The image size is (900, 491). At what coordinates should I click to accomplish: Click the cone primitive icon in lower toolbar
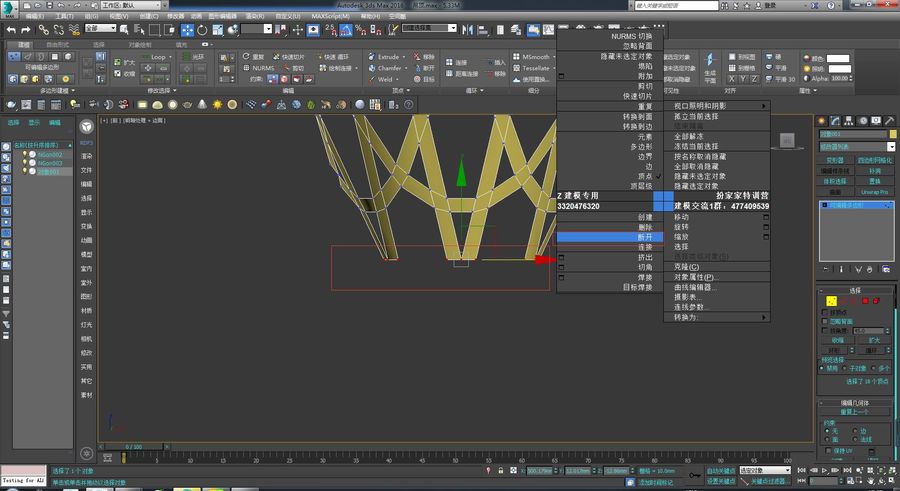pos(202,105)
